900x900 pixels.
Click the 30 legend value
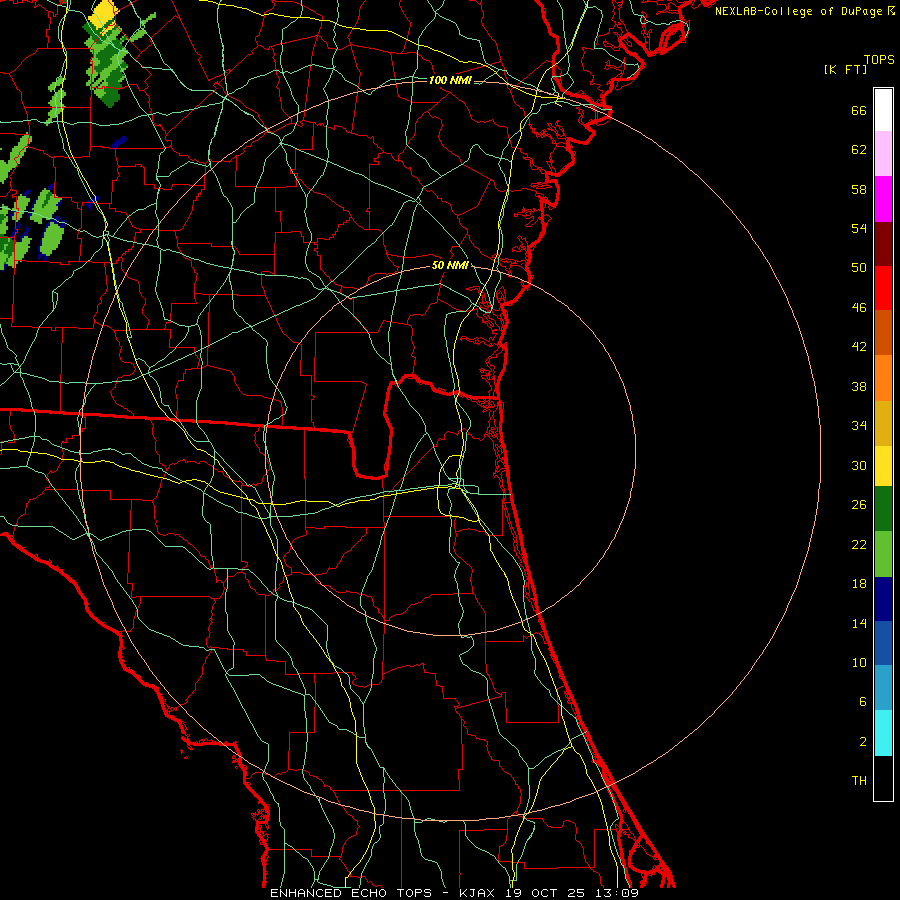859,465
